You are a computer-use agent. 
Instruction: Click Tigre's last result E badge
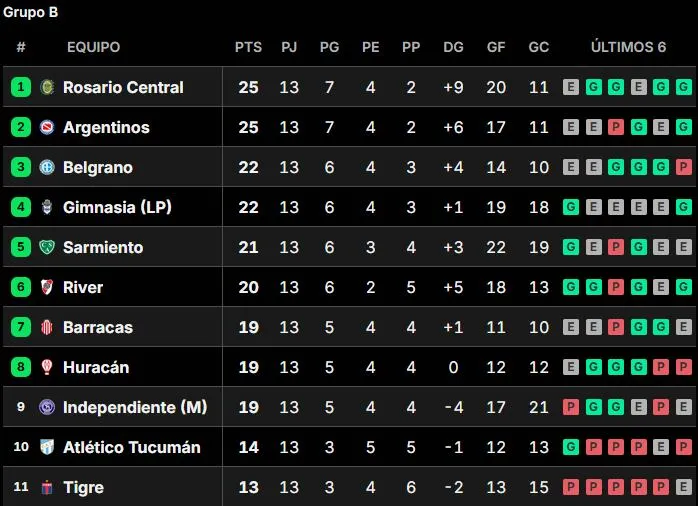(x=683, y=487)
